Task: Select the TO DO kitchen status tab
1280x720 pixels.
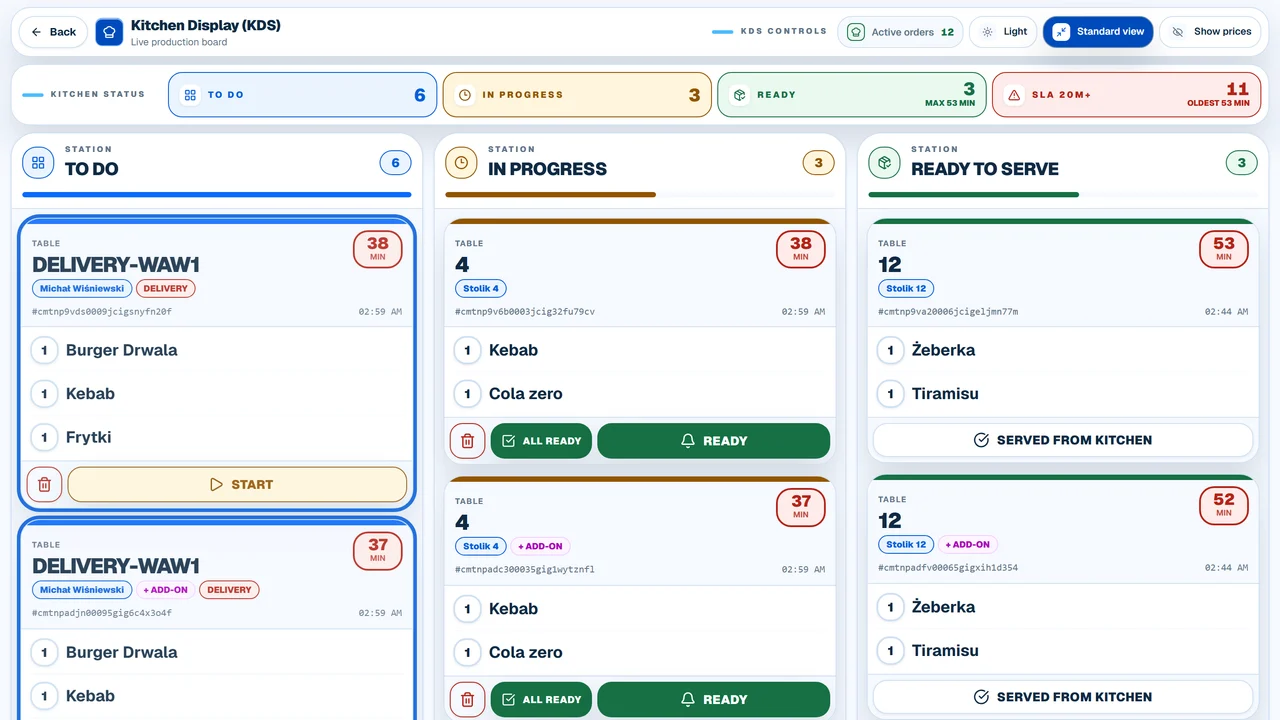Action: pyautogui.click(x=302, y=95)
